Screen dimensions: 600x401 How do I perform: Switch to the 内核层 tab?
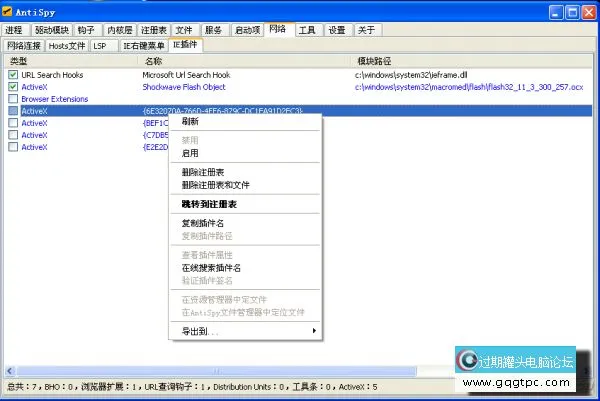point(120,30)
